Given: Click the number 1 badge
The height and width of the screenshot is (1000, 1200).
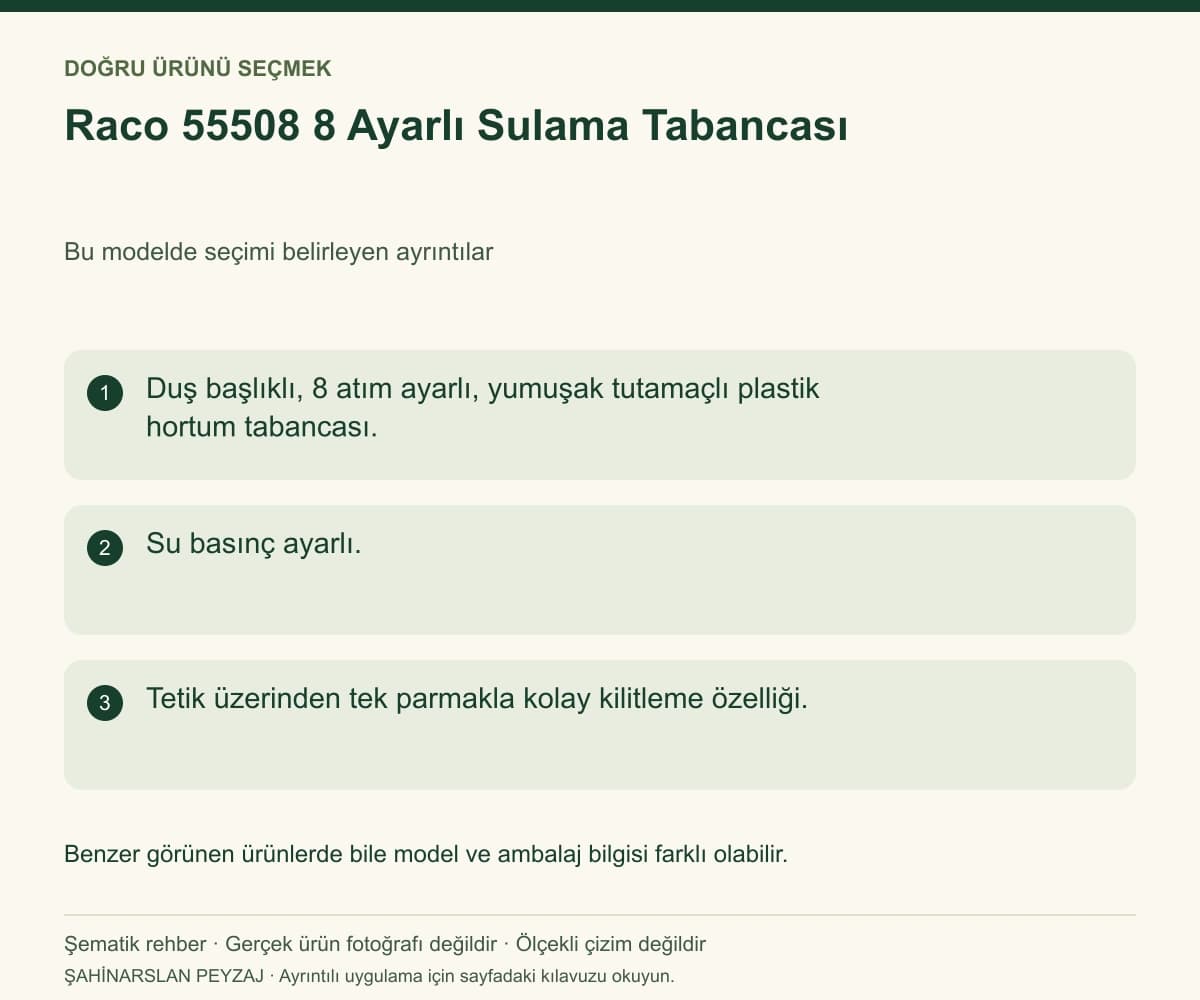Looking at the screenshot, I should [105, 393].
